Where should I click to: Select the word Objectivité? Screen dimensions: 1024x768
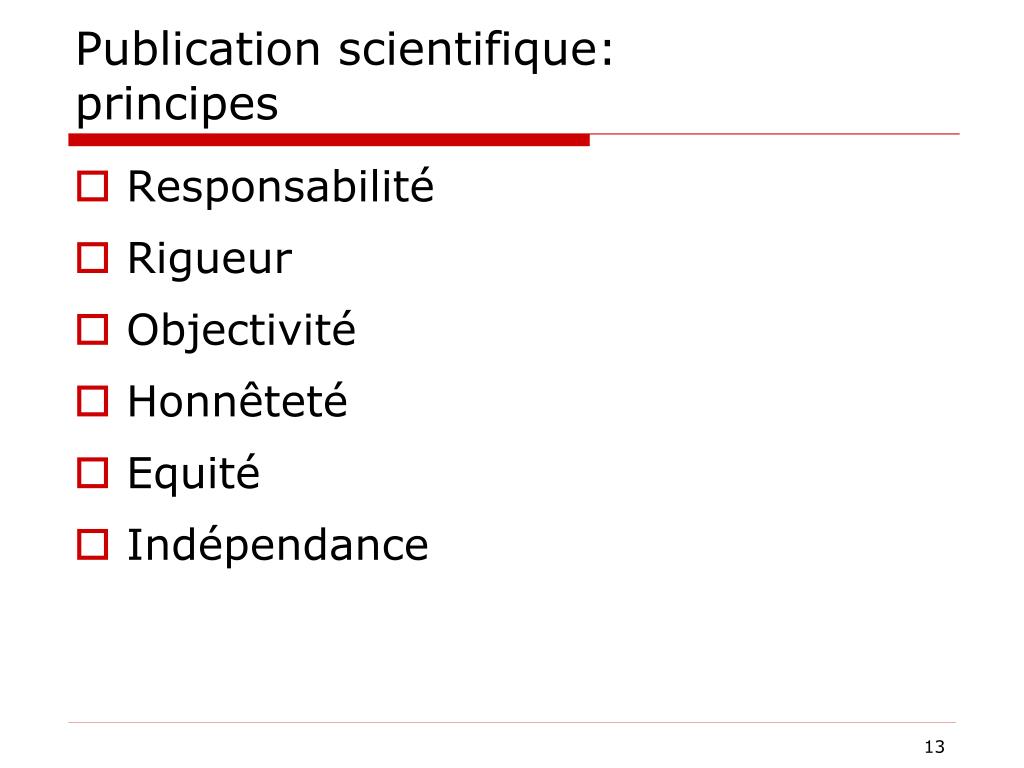[x=241, y=331]
